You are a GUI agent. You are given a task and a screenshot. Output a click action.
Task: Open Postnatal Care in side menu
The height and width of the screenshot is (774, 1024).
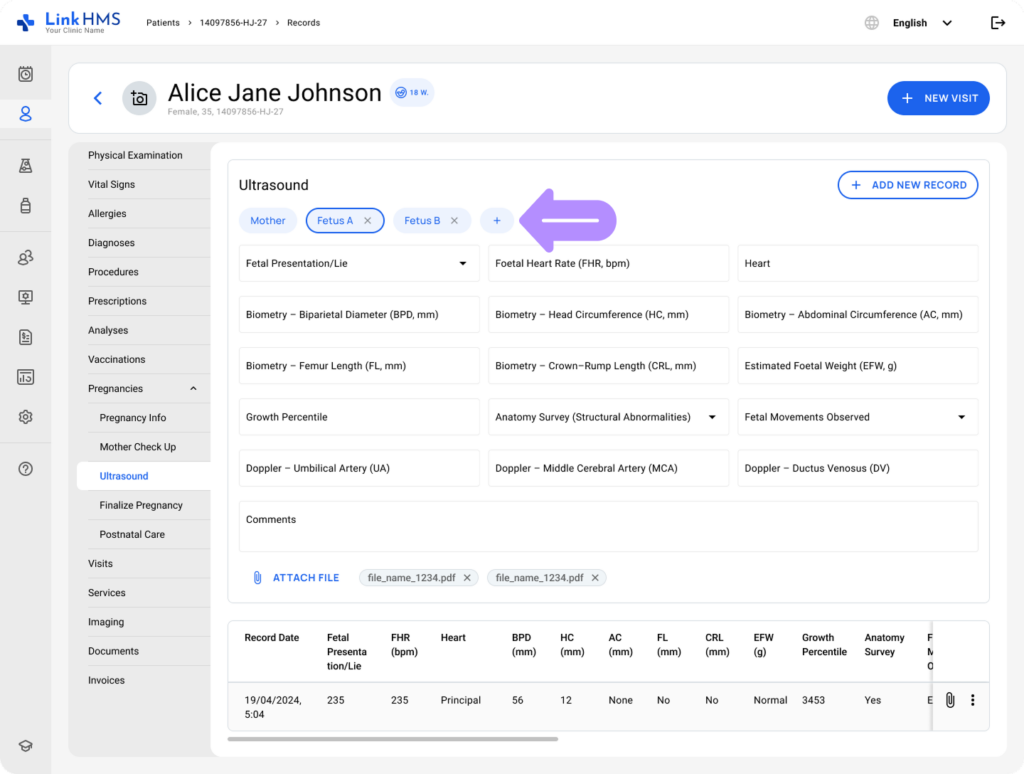(132, 534)
